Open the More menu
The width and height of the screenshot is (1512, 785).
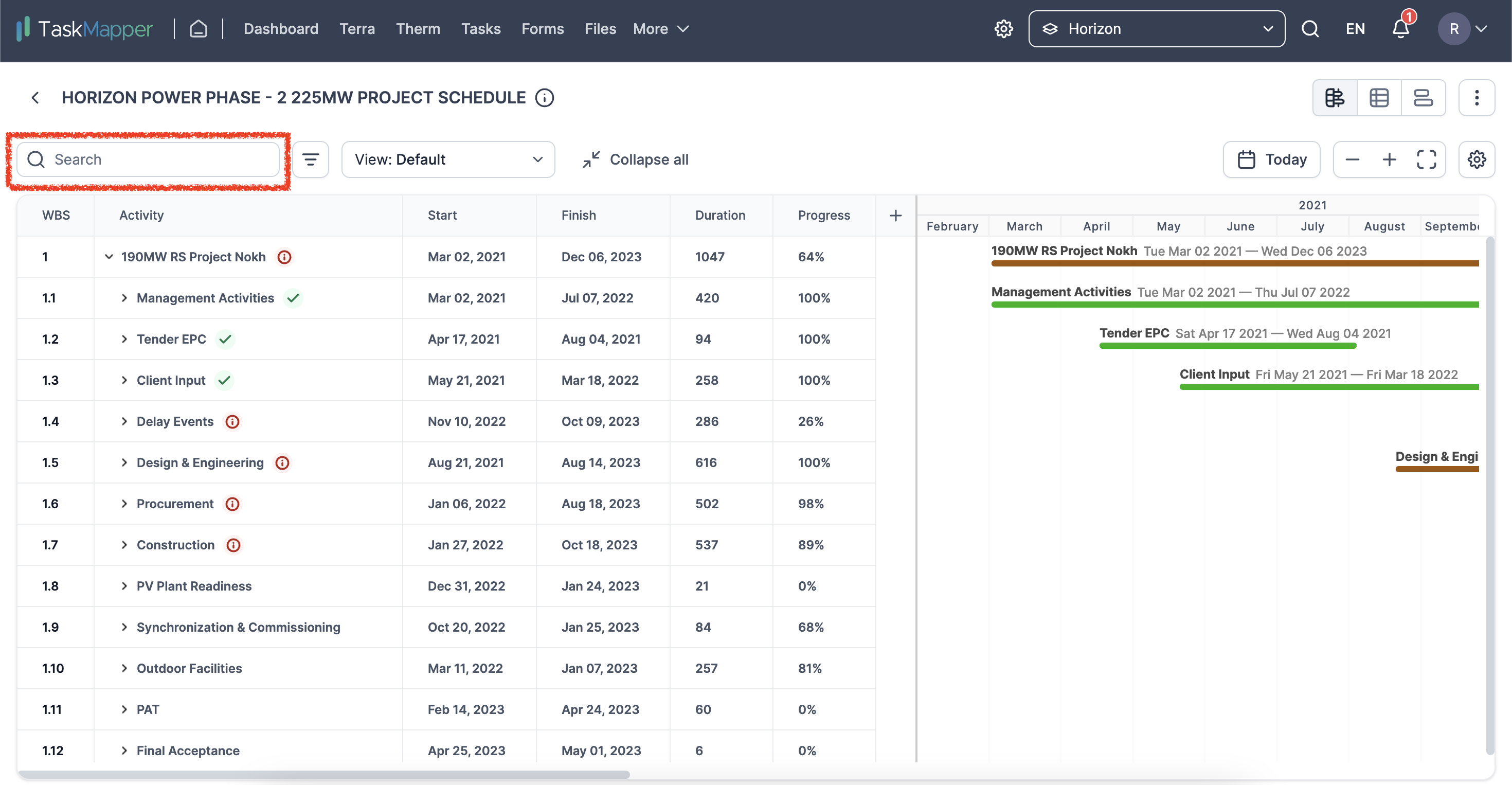click(660, 29)
